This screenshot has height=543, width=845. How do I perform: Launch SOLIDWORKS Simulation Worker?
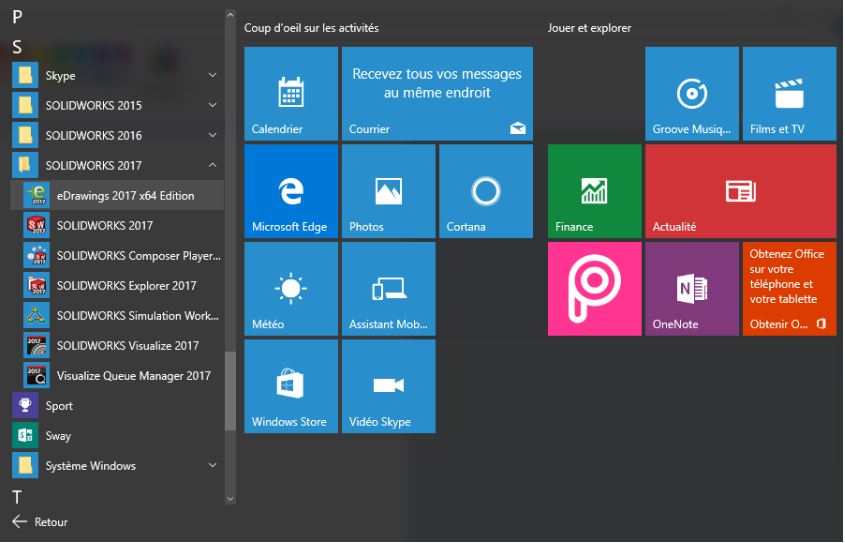pyautogui.click(x=117, y=316)
